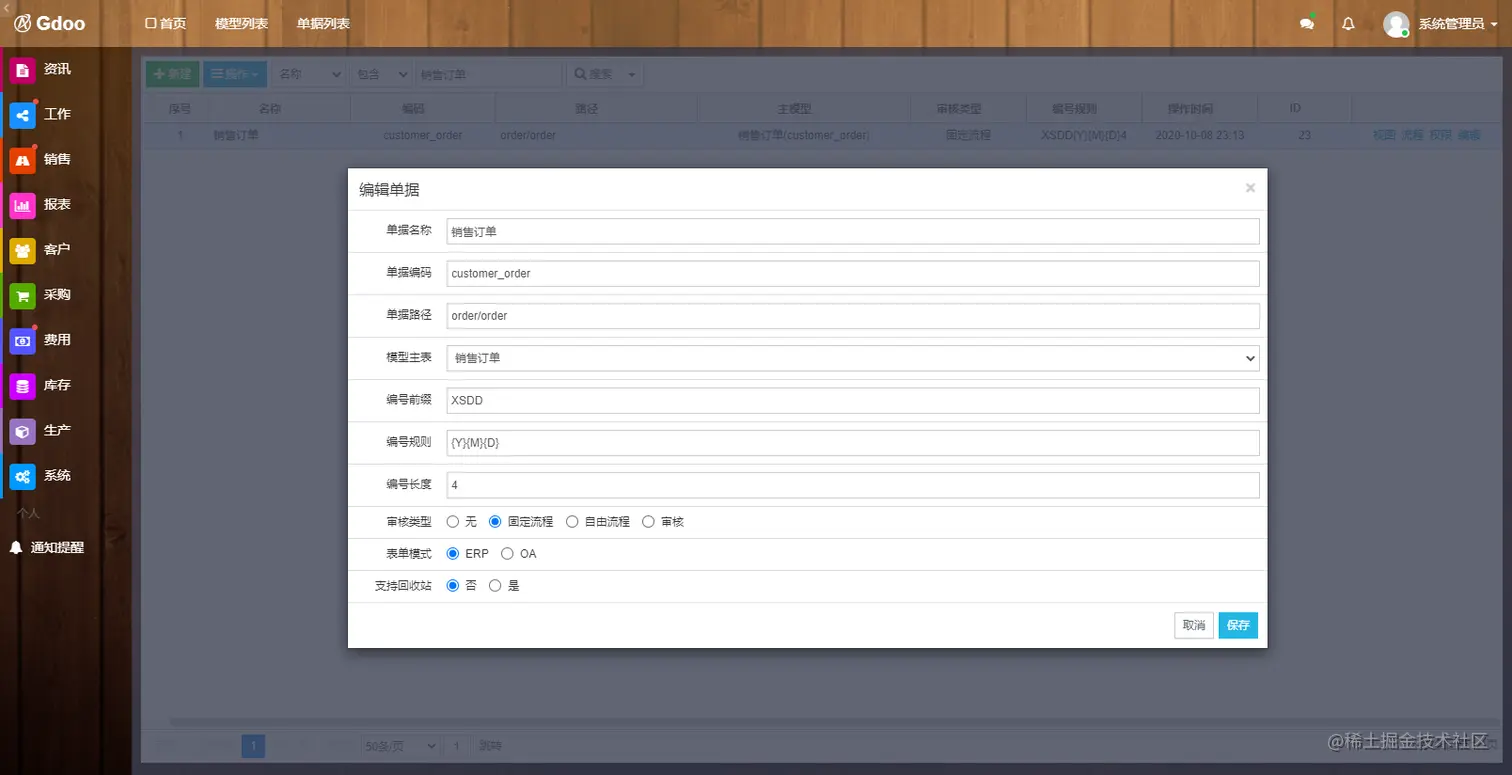Open the 库存 database icon in sidebar
Screen dimensions: 1512x775
click(x=22, y=386)
